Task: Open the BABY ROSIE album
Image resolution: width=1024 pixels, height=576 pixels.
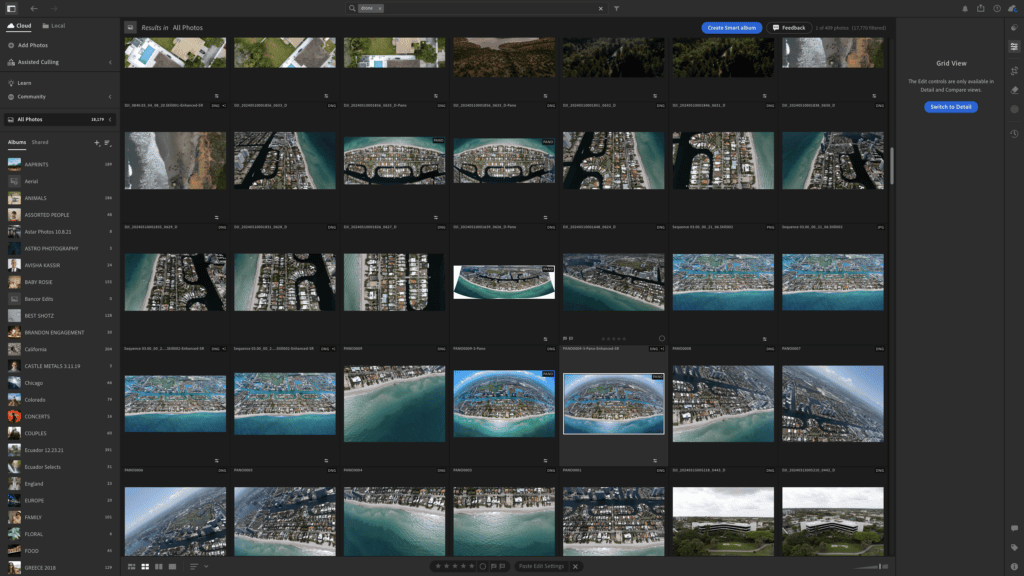Action: click(x=59, y=282)
